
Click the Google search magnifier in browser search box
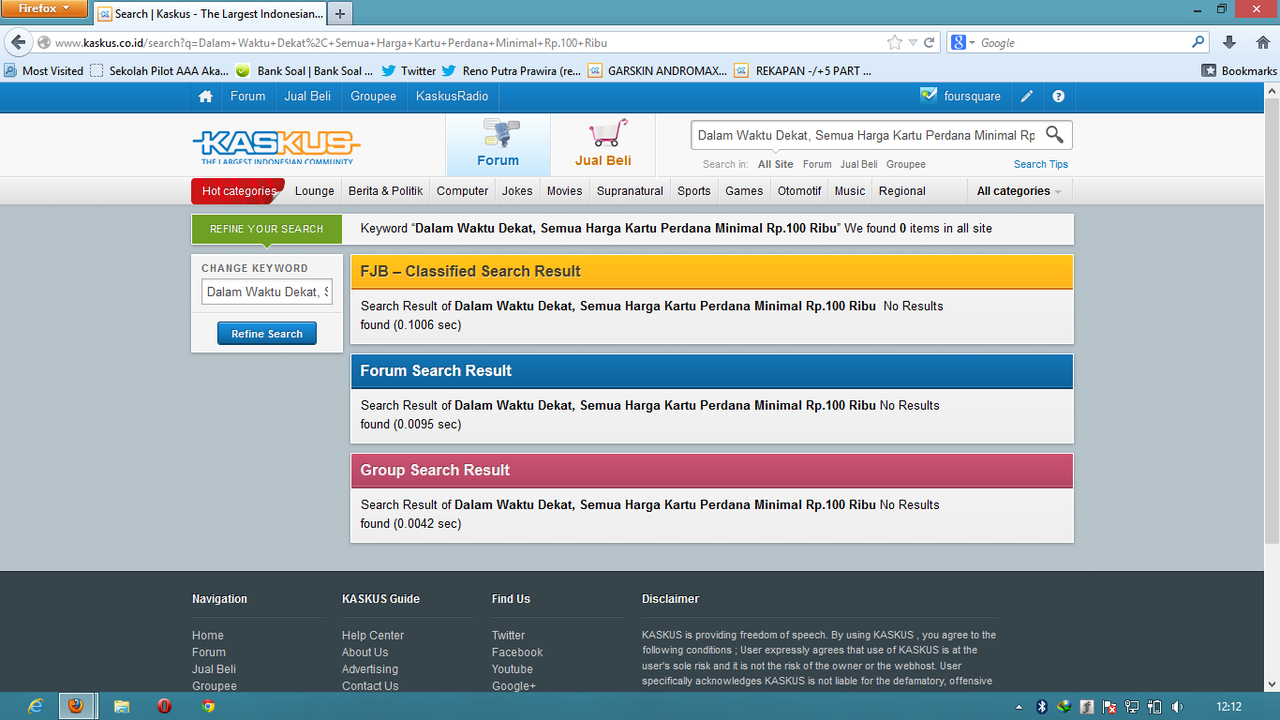(1198, 43)
